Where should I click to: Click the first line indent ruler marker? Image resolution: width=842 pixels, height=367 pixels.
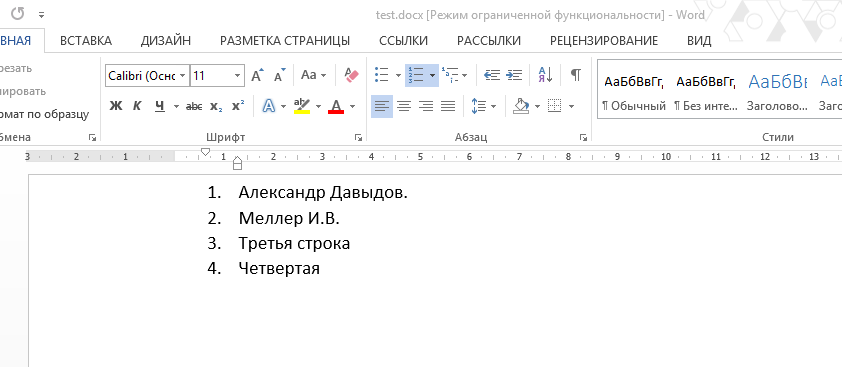pyautogui.click(x=205, y=153)
